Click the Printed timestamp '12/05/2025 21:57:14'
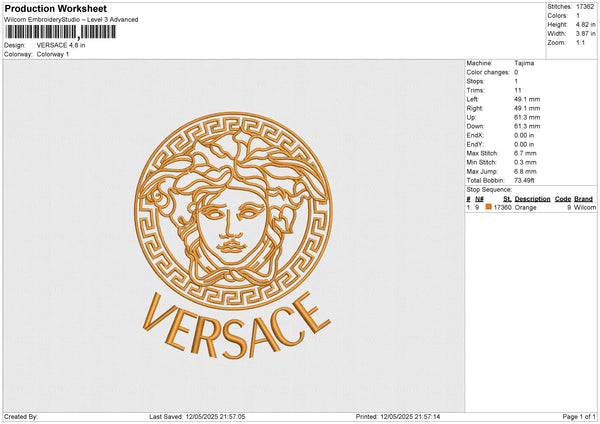Image resolution: width=600 pixels, height=424 pixels. [410, 416]
